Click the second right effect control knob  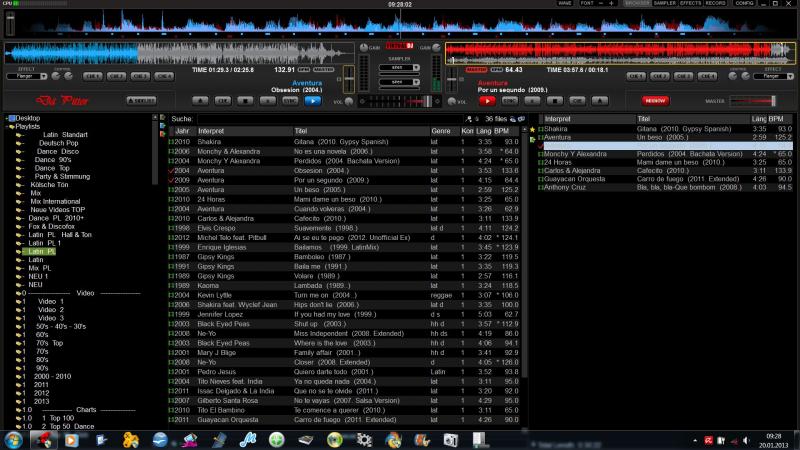tap(745, 76)
